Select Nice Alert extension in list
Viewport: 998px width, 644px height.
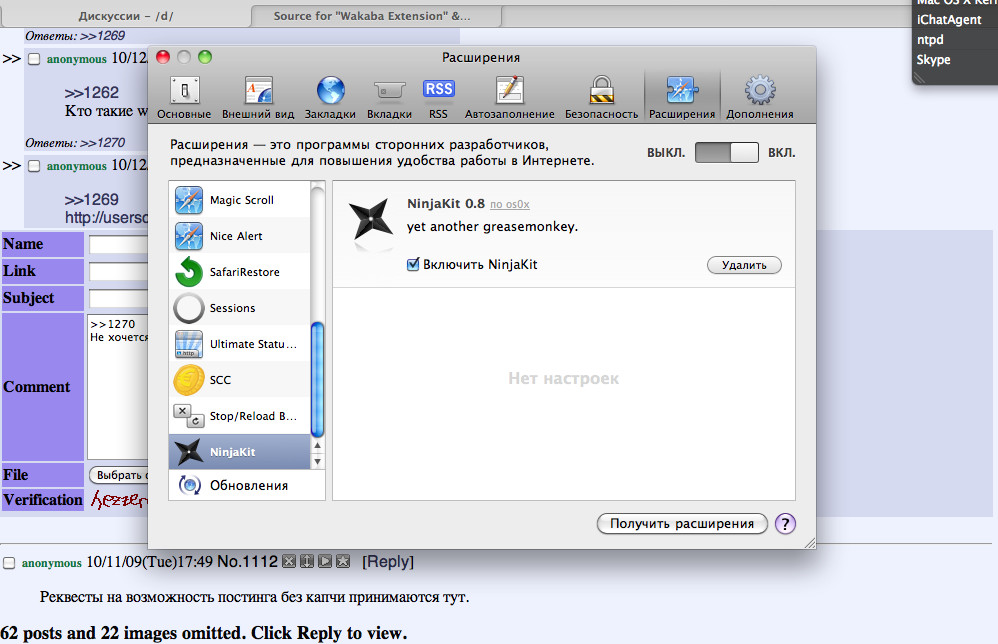[x=240, y=236]
